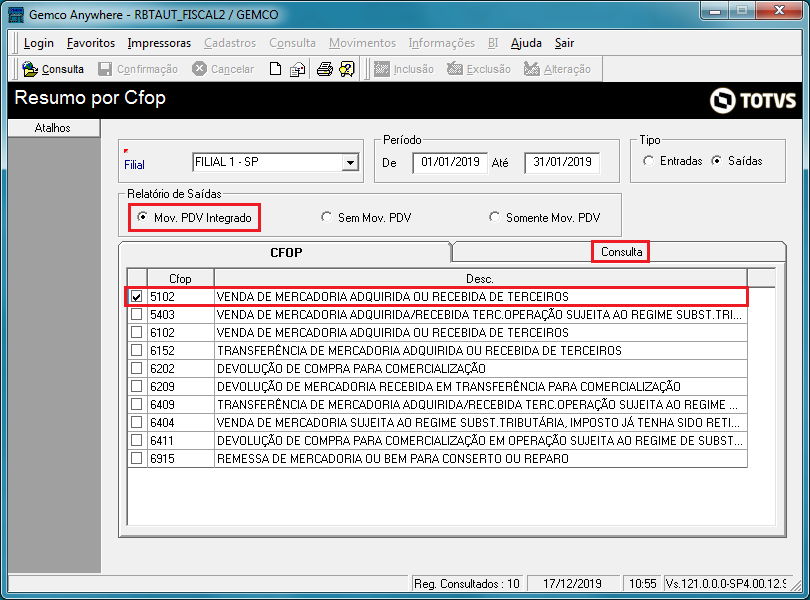Screen dimensions: 810x600
Task: Click the Desc. column header
Action: pos(480,279)
